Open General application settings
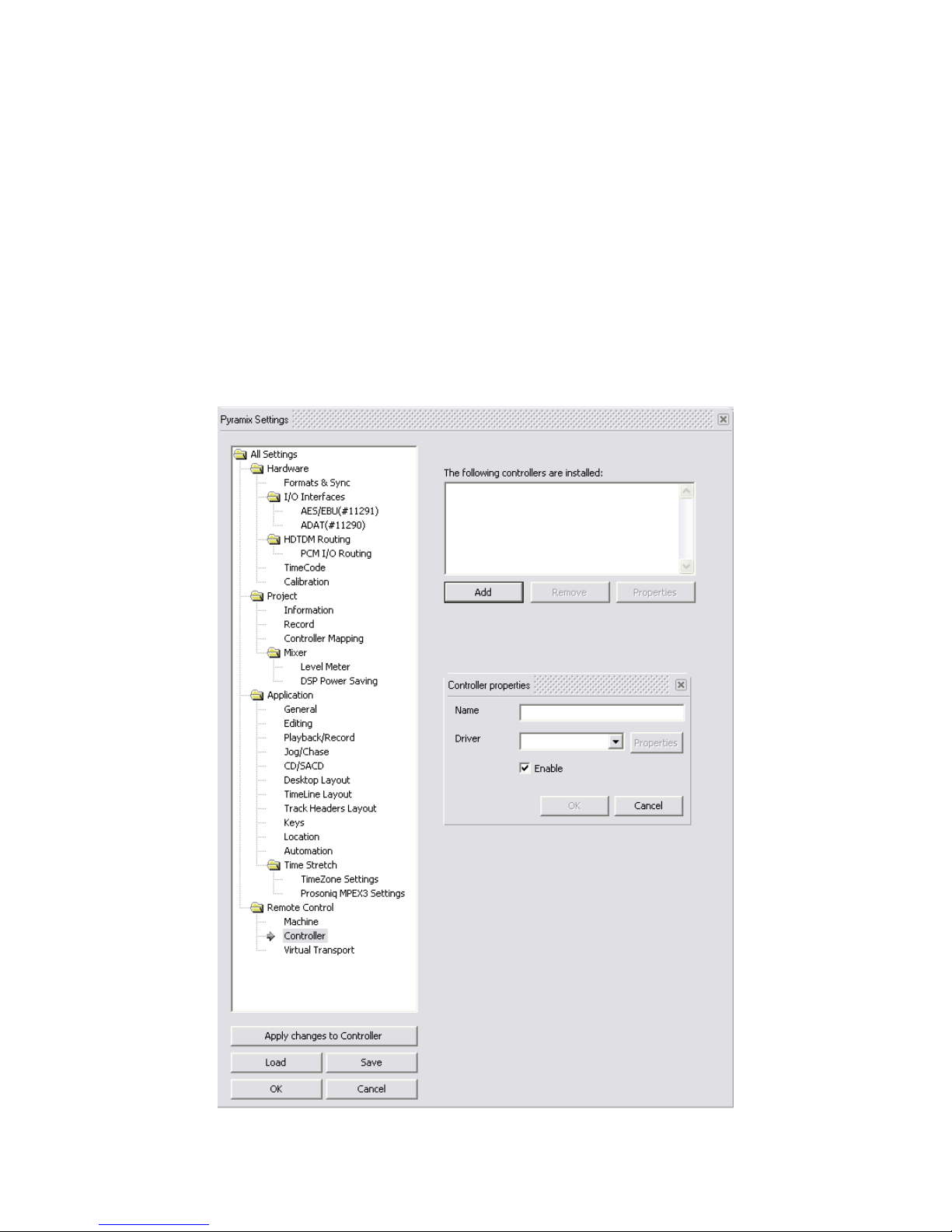Image resolution: width=952 pixels, height=1232 pixels. tap(300, 710)
